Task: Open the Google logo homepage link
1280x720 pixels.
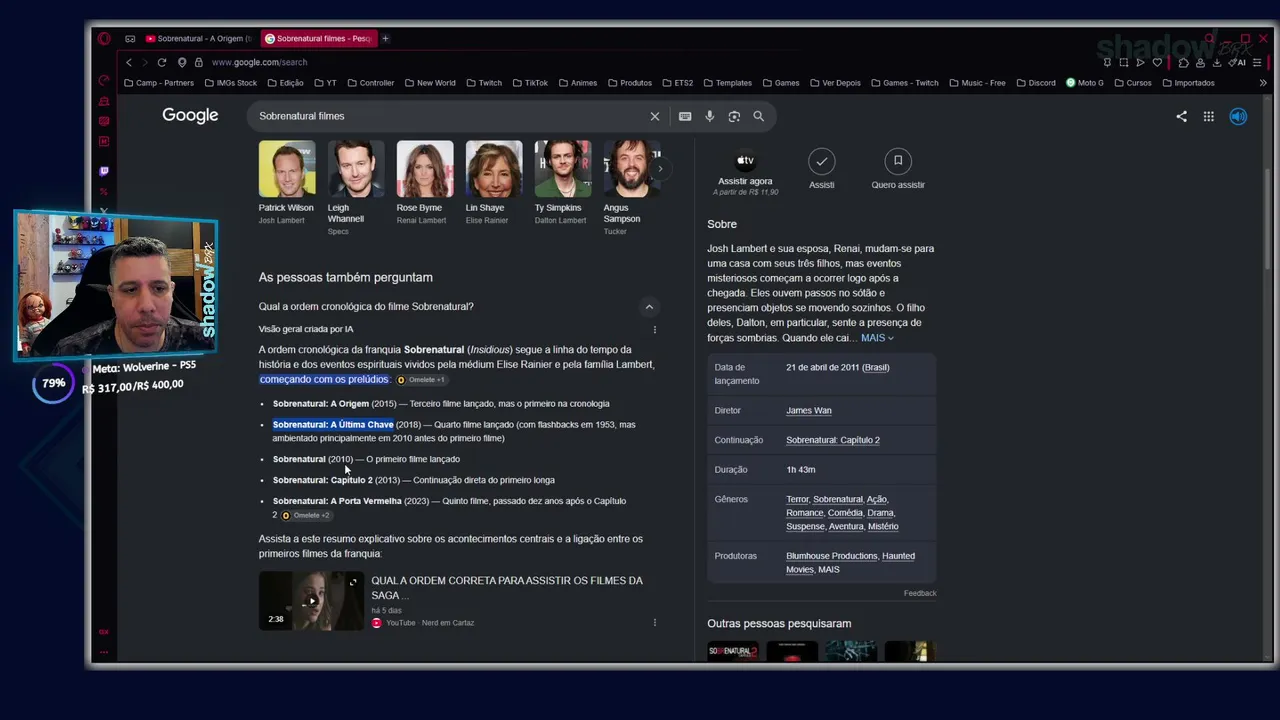Action: 190,116
